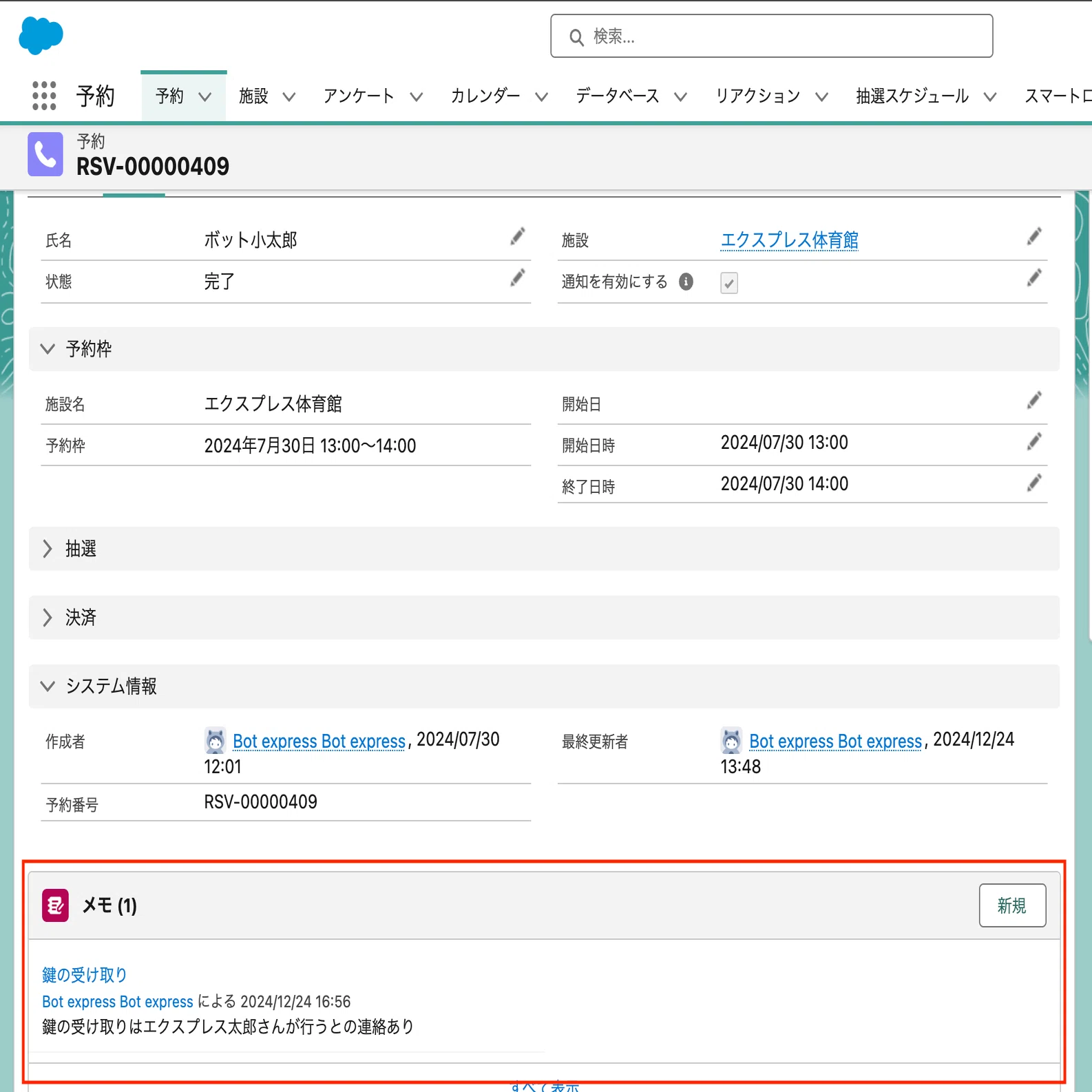Edit the 開始日時 field pencil icon
This screenshot has width=1092, height=1092.
1034,442
